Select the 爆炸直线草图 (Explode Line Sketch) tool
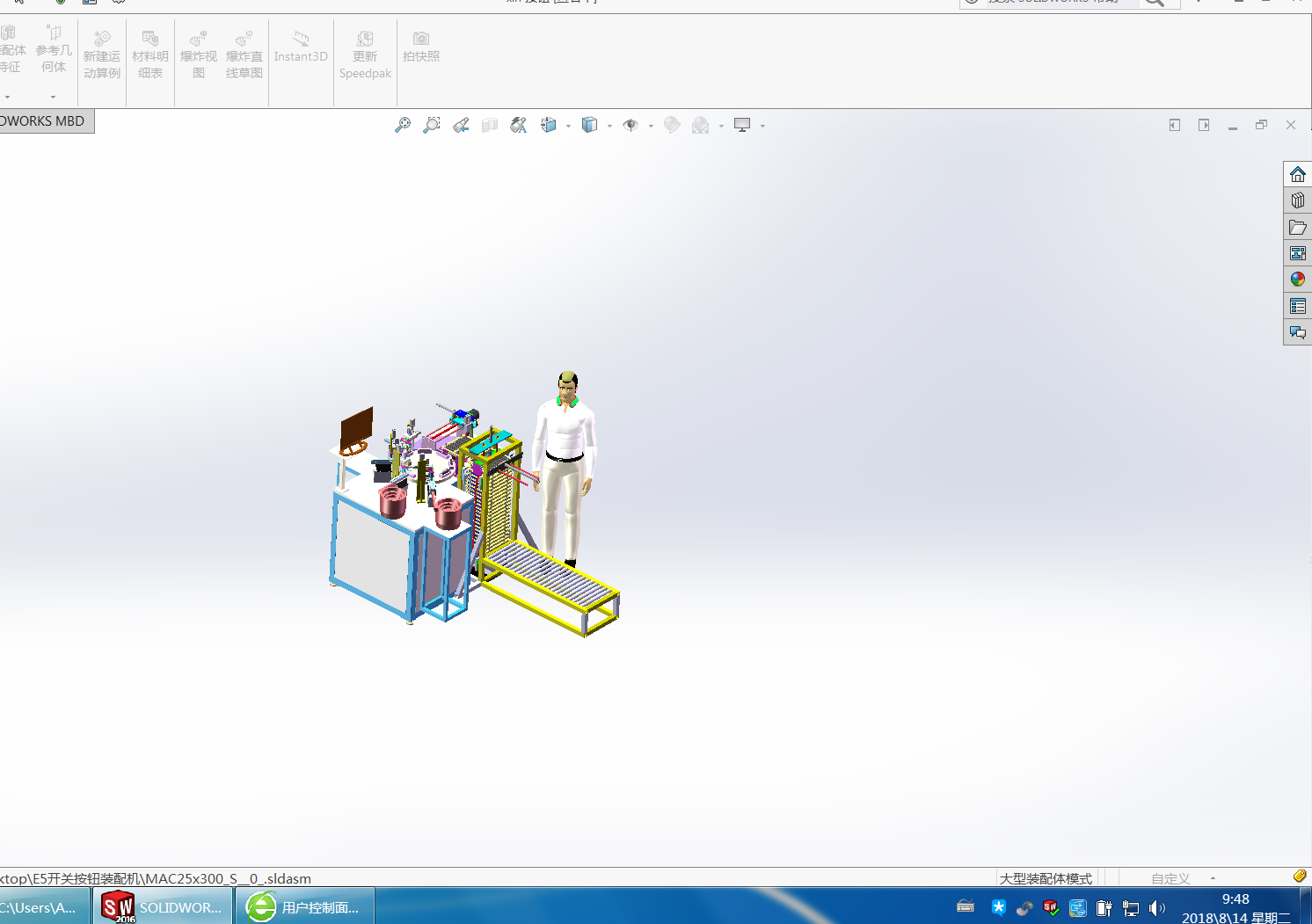Image resolution: width=1312 pixels, height=924 pixels. (244, 55)
